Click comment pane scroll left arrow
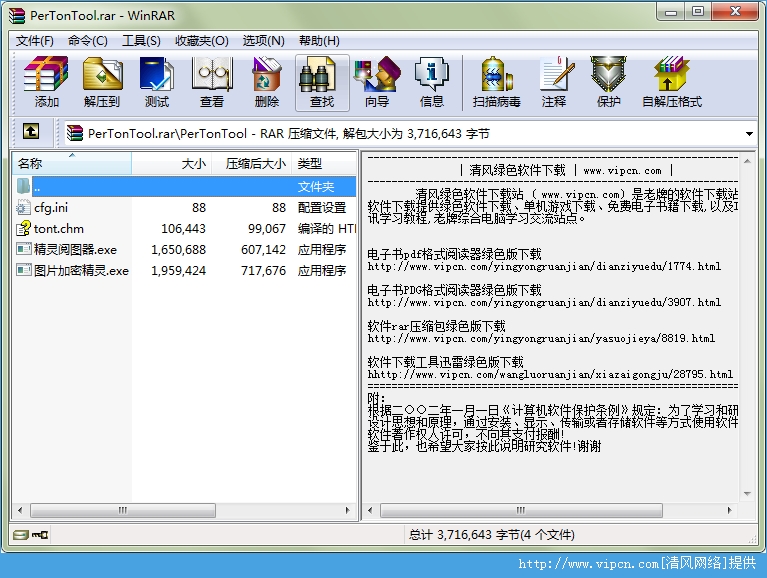 pos(370,511)
